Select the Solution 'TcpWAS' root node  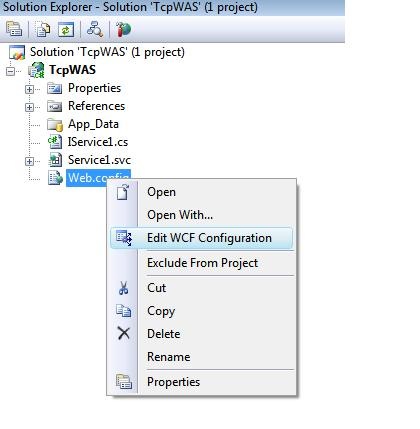click(x=107, y=52)
